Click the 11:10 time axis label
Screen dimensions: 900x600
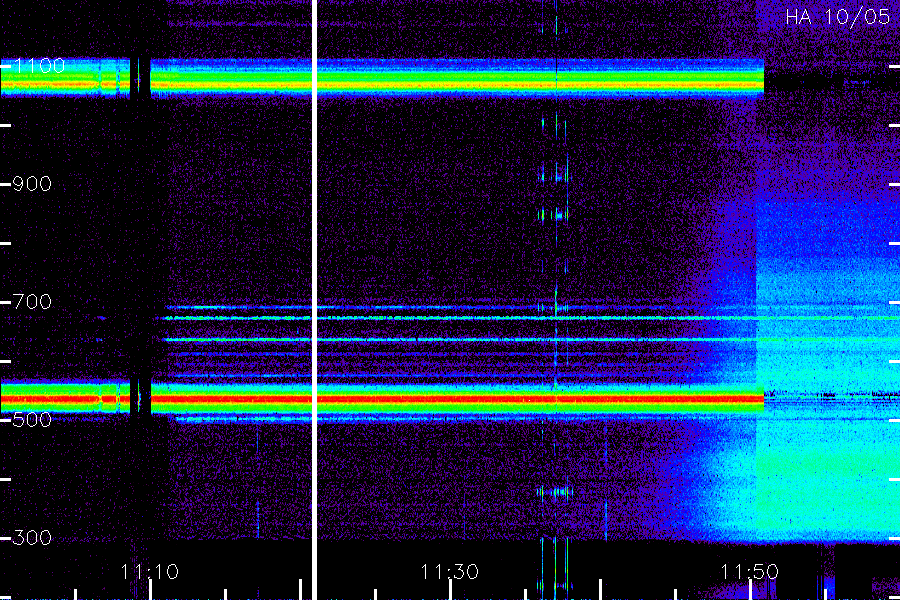149,571
